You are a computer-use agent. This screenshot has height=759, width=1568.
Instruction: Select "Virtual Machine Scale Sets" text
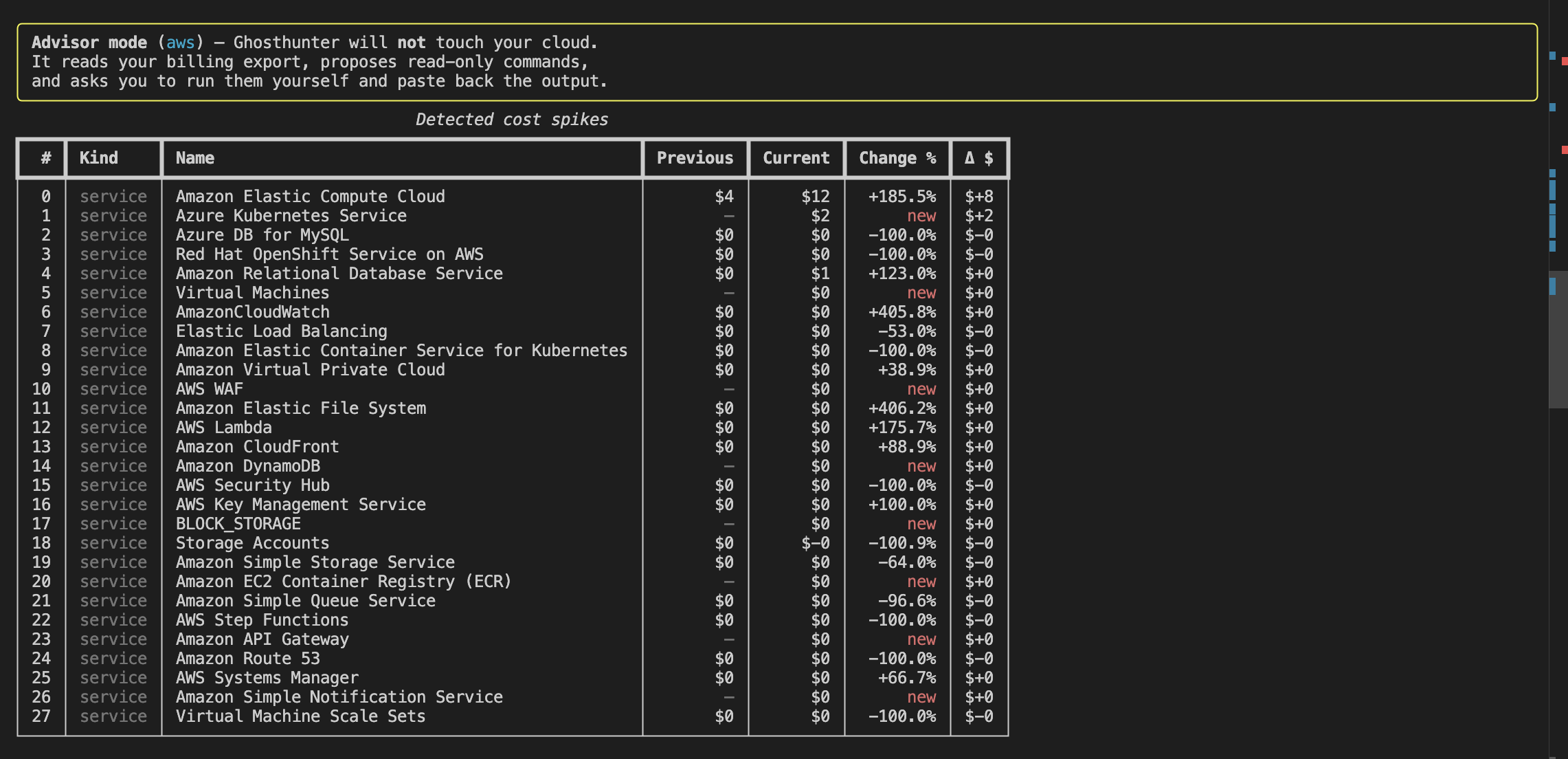(x=301, y=716)
